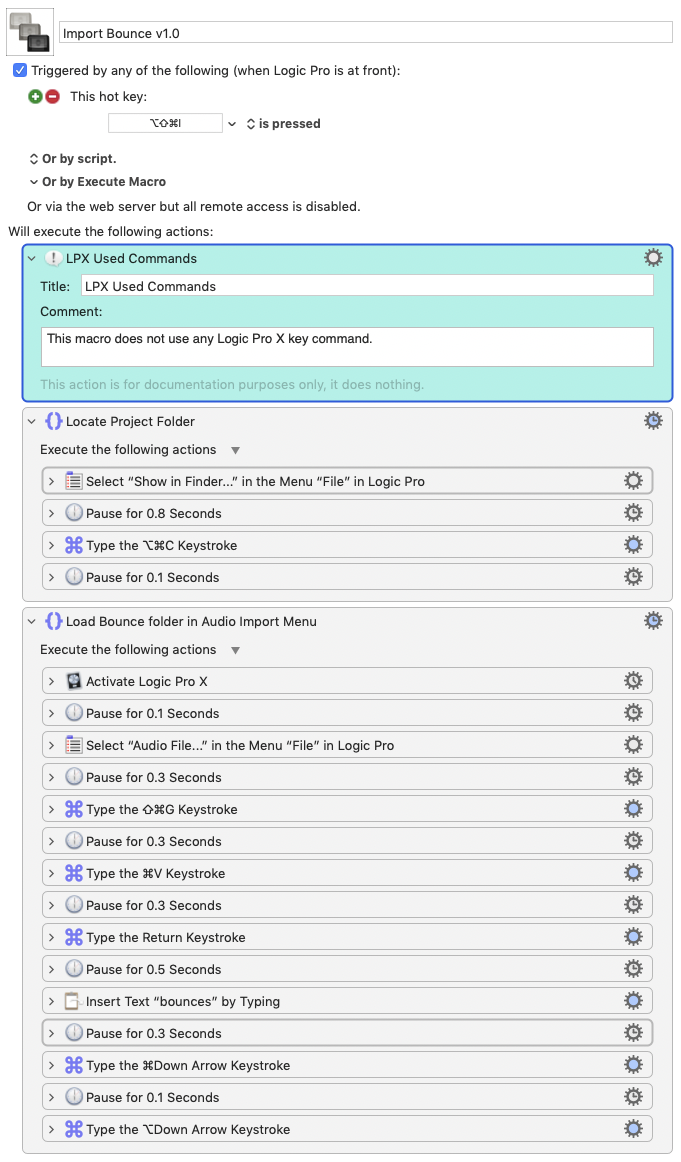This screenshot has width=681, height=1162.
Task: Open gear menu of "Show in Finder…" action
Action: click(x=633, y=480)
